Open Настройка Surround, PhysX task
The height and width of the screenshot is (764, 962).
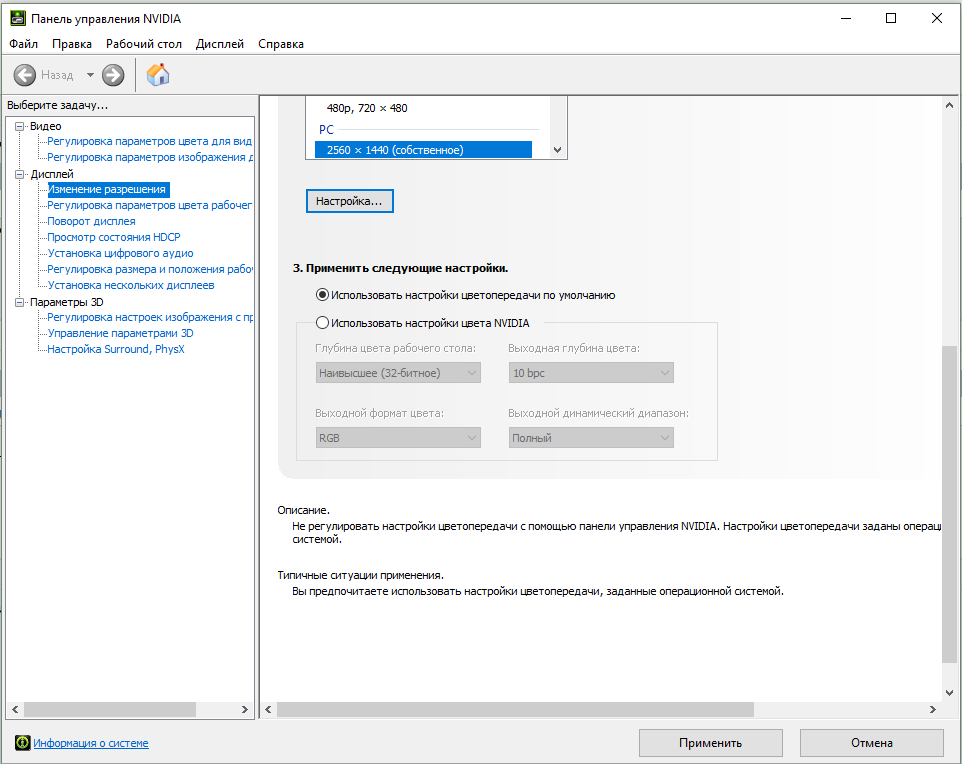tap(116, 349)
